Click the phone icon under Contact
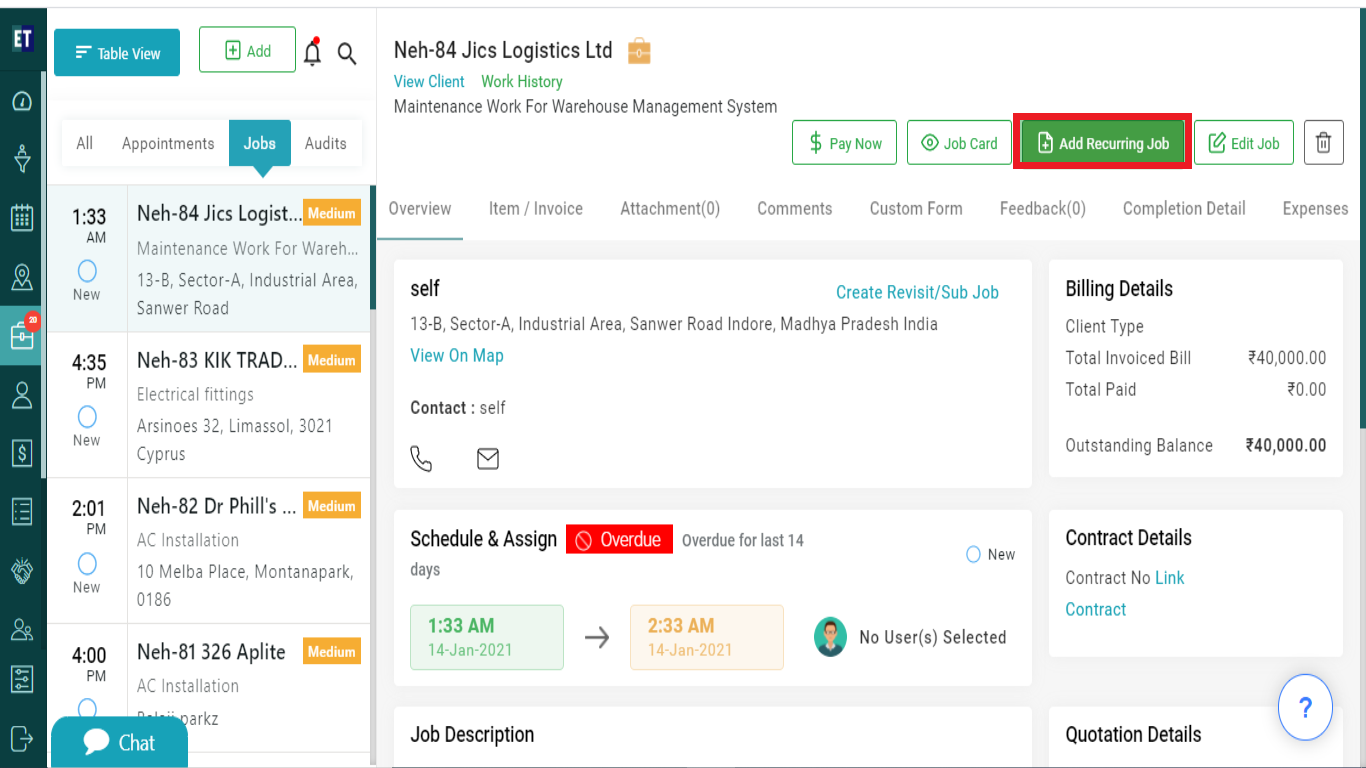 click(422, 459)
